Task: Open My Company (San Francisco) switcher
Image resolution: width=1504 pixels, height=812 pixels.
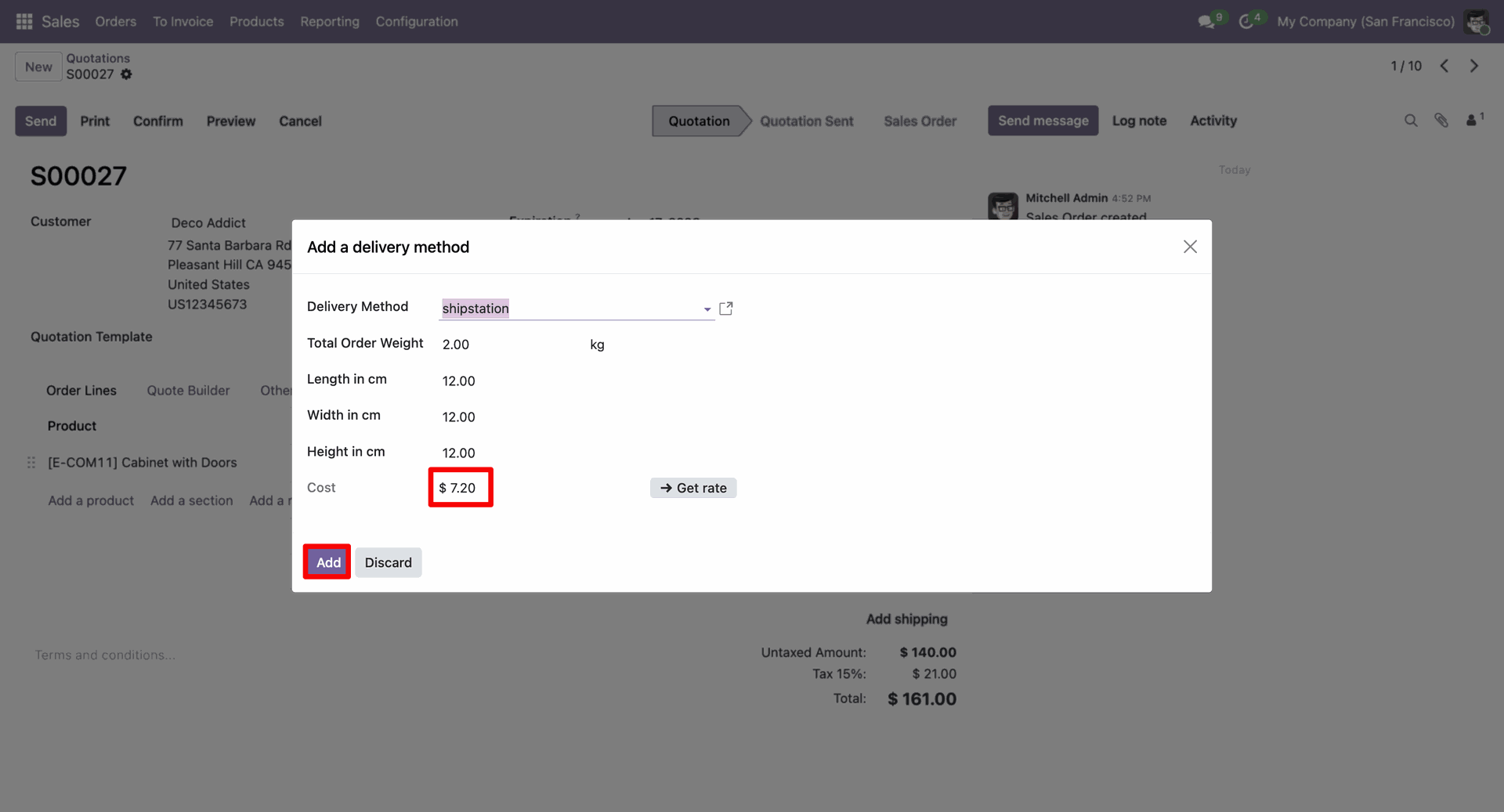Action: click(x=1365, y=21)
